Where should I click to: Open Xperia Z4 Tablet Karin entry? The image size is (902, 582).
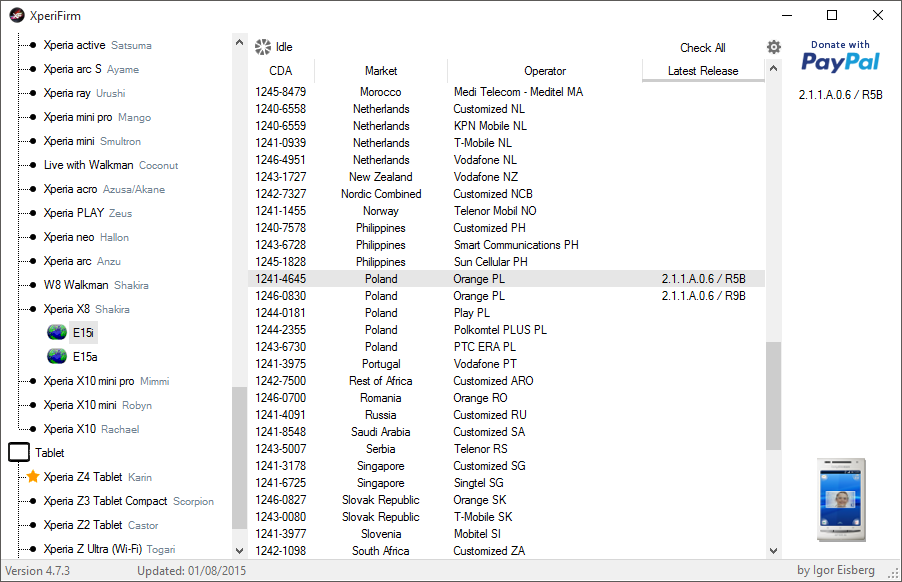click(x=98, y=477)
